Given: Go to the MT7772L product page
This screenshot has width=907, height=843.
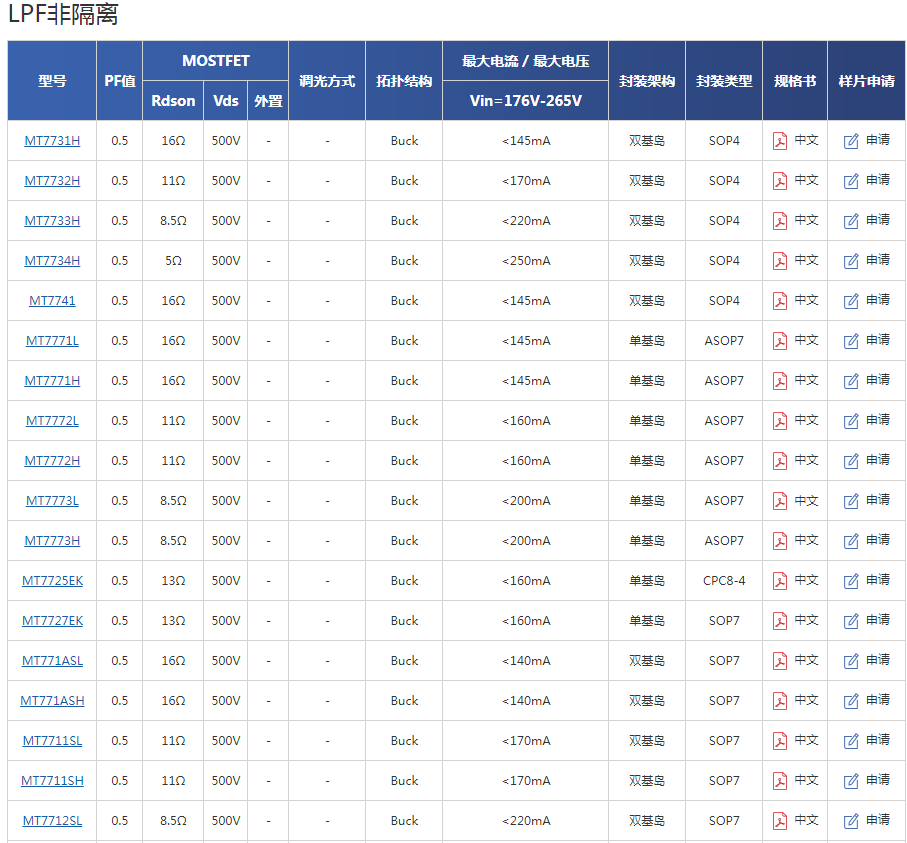Looking at the screenshot, I should (x=52, y=421).
